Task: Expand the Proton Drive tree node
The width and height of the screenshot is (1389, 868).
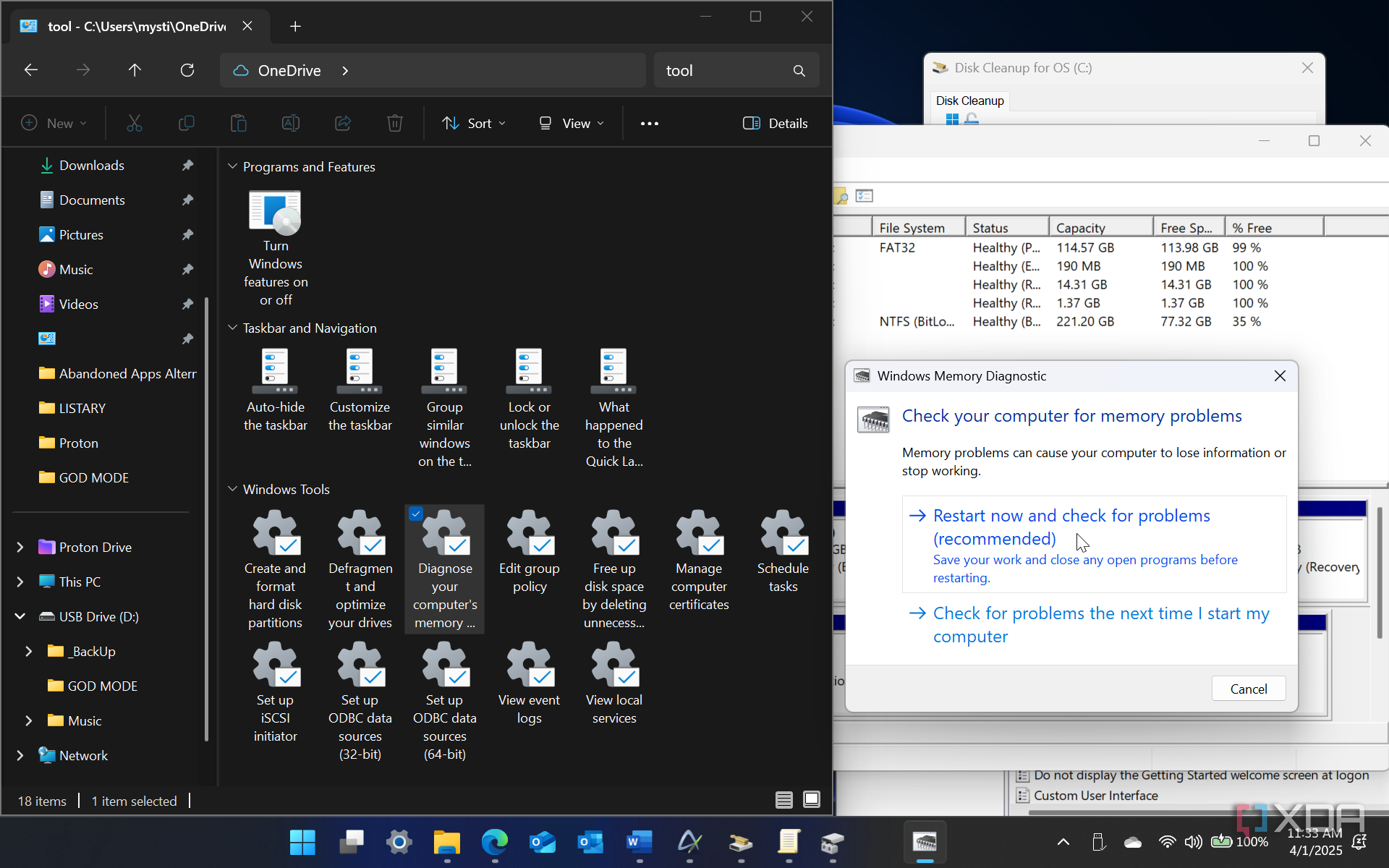Action: (20, 547)
